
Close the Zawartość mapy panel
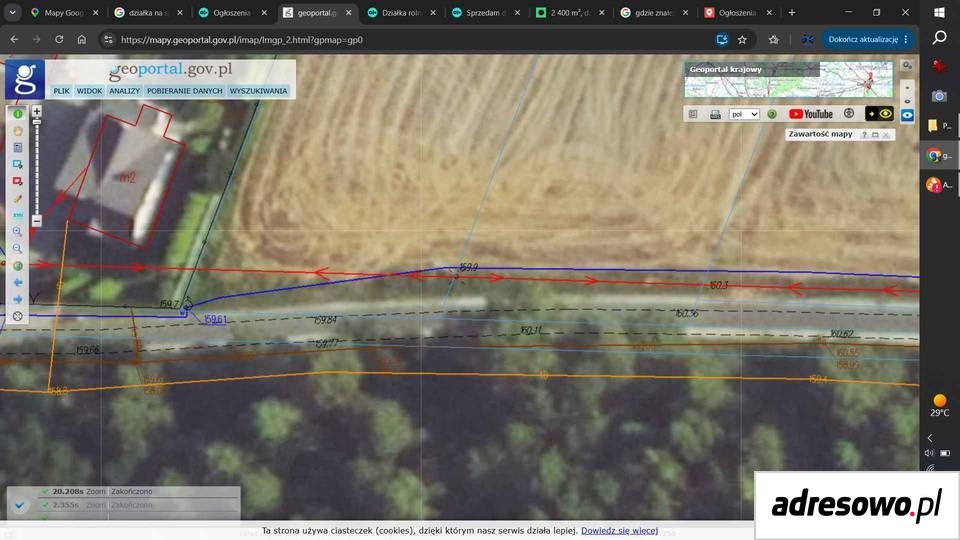tap(885, 135)
